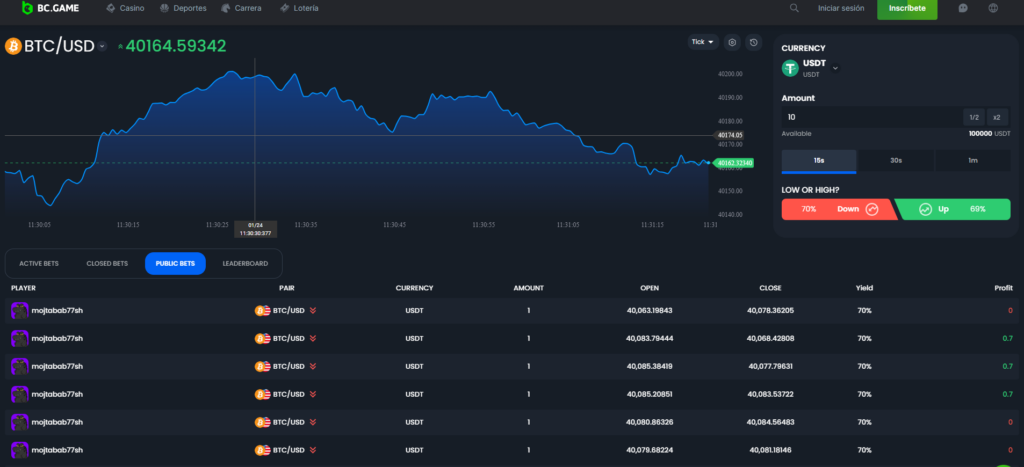This screenshot has width=1024, height=467.
Task: Open the chat bubble icon
Action: [963, 8]
